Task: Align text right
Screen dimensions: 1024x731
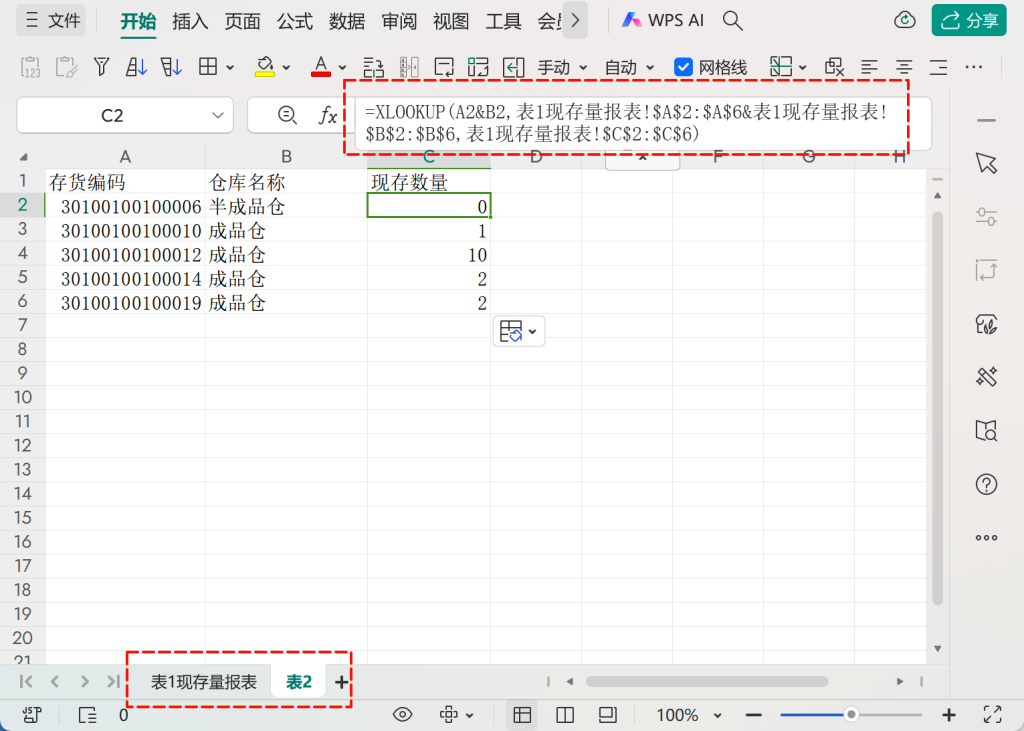Action: pos(938,67)
